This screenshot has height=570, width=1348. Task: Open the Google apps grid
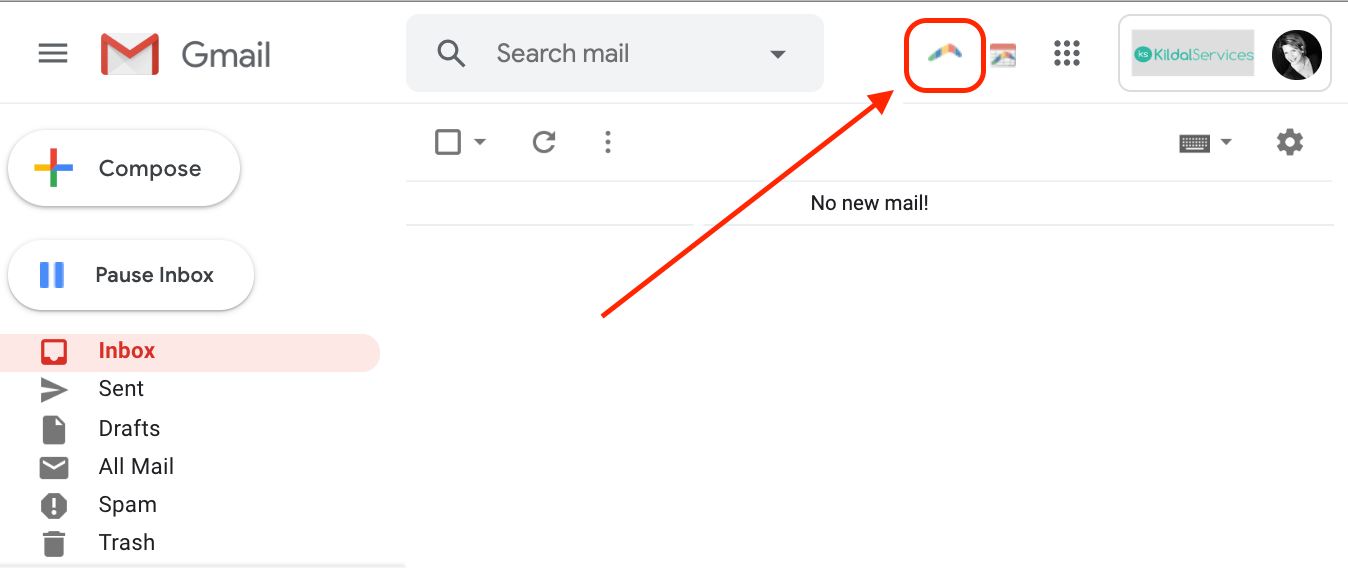[x=1067, y=53]
